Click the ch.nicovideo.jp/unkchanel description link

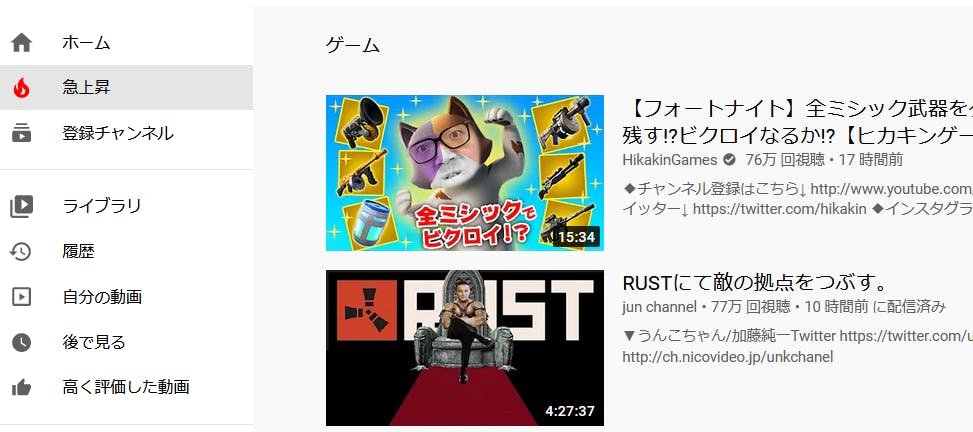[x=727, y=357]
